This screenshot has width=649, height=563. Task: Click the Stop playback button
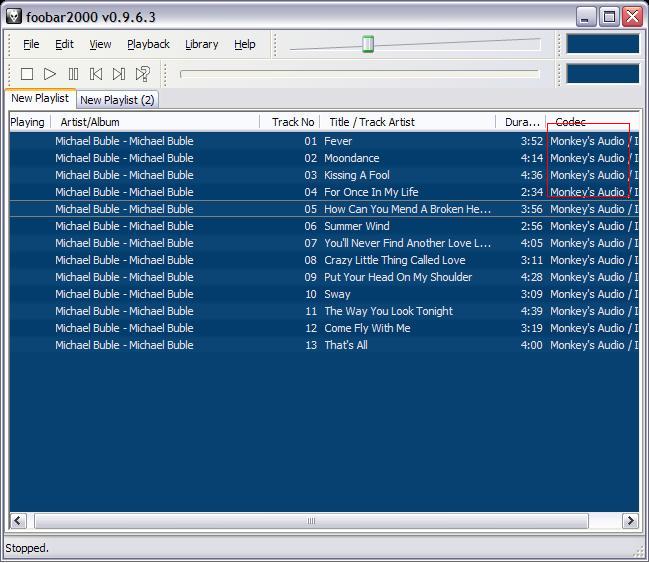click(27, 74)
